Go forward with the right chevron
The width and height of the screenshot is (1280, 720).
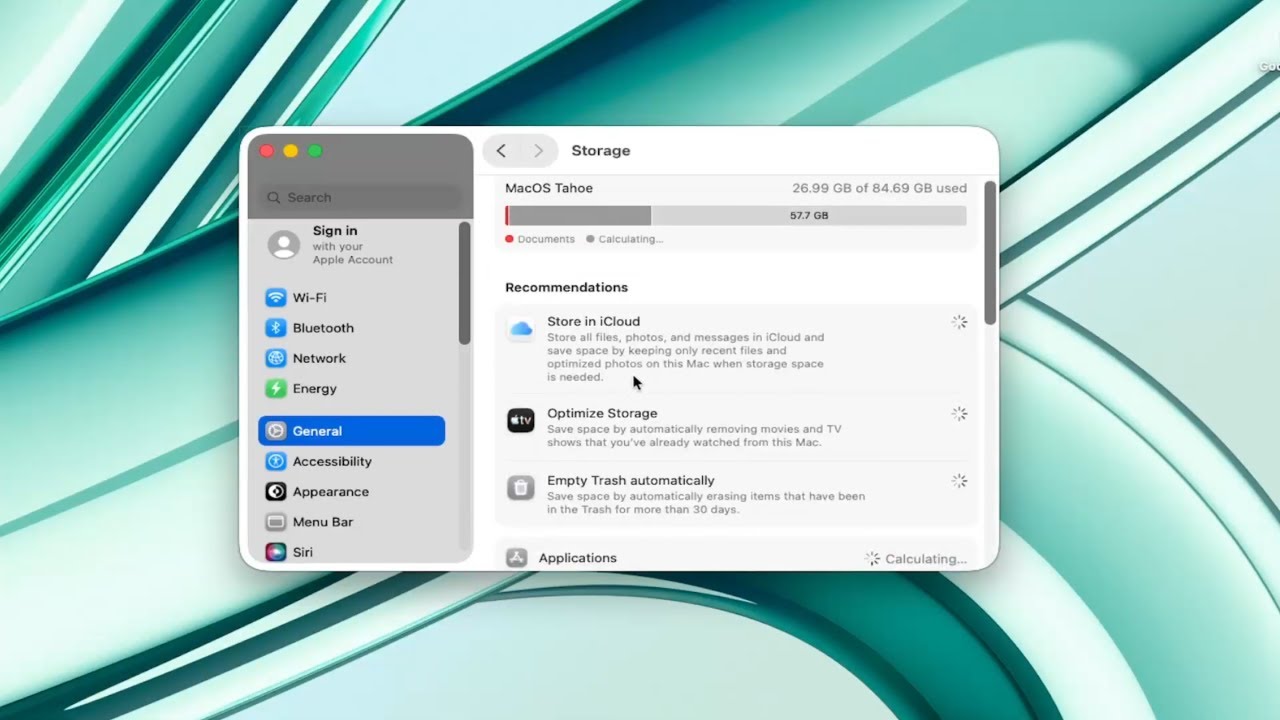[x=538, y=151]
